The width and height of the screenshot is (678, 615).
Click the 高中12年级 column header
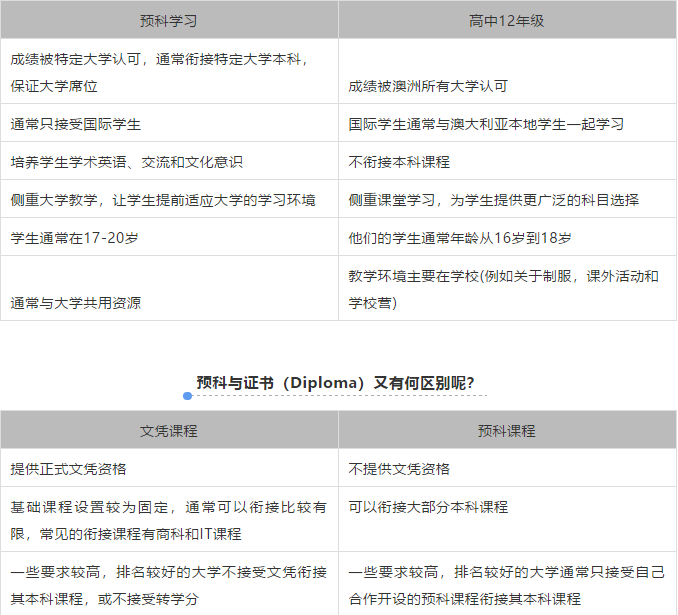pos(506,20)
